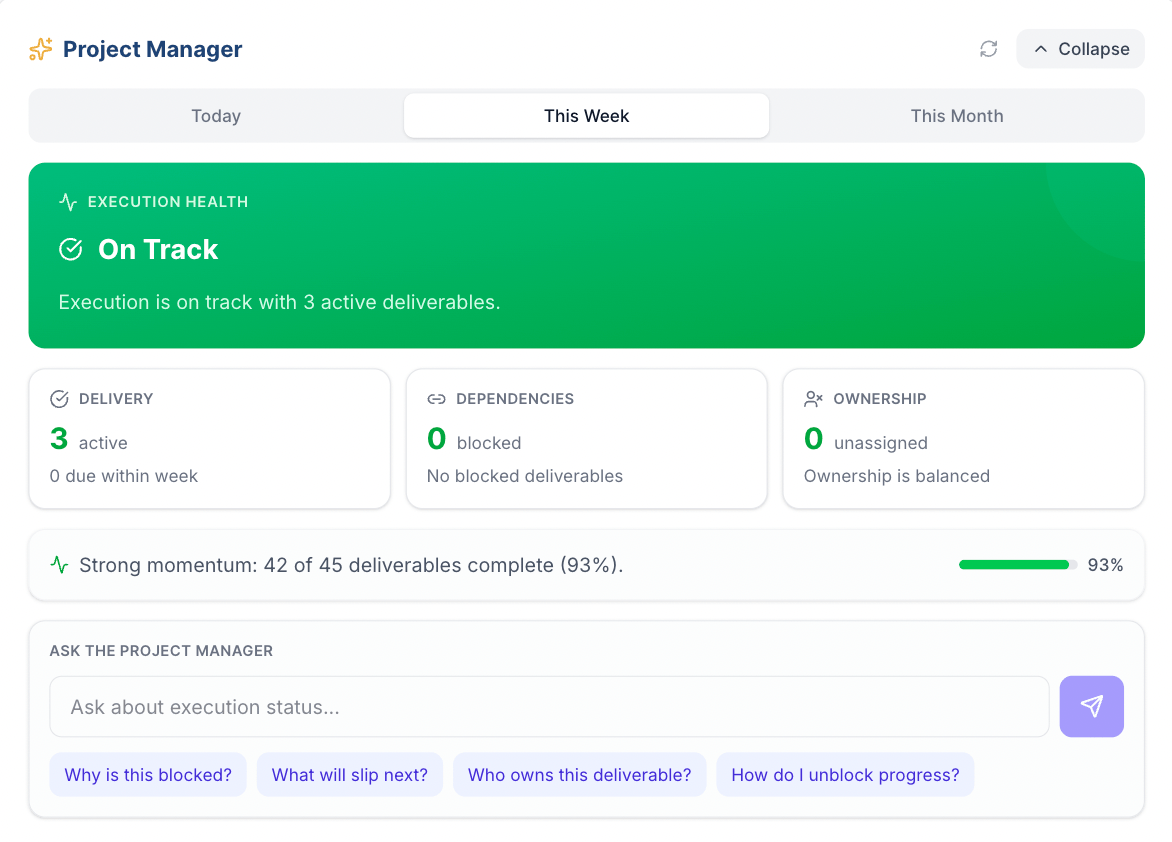Click the person icon on the Ownership card

814,397
